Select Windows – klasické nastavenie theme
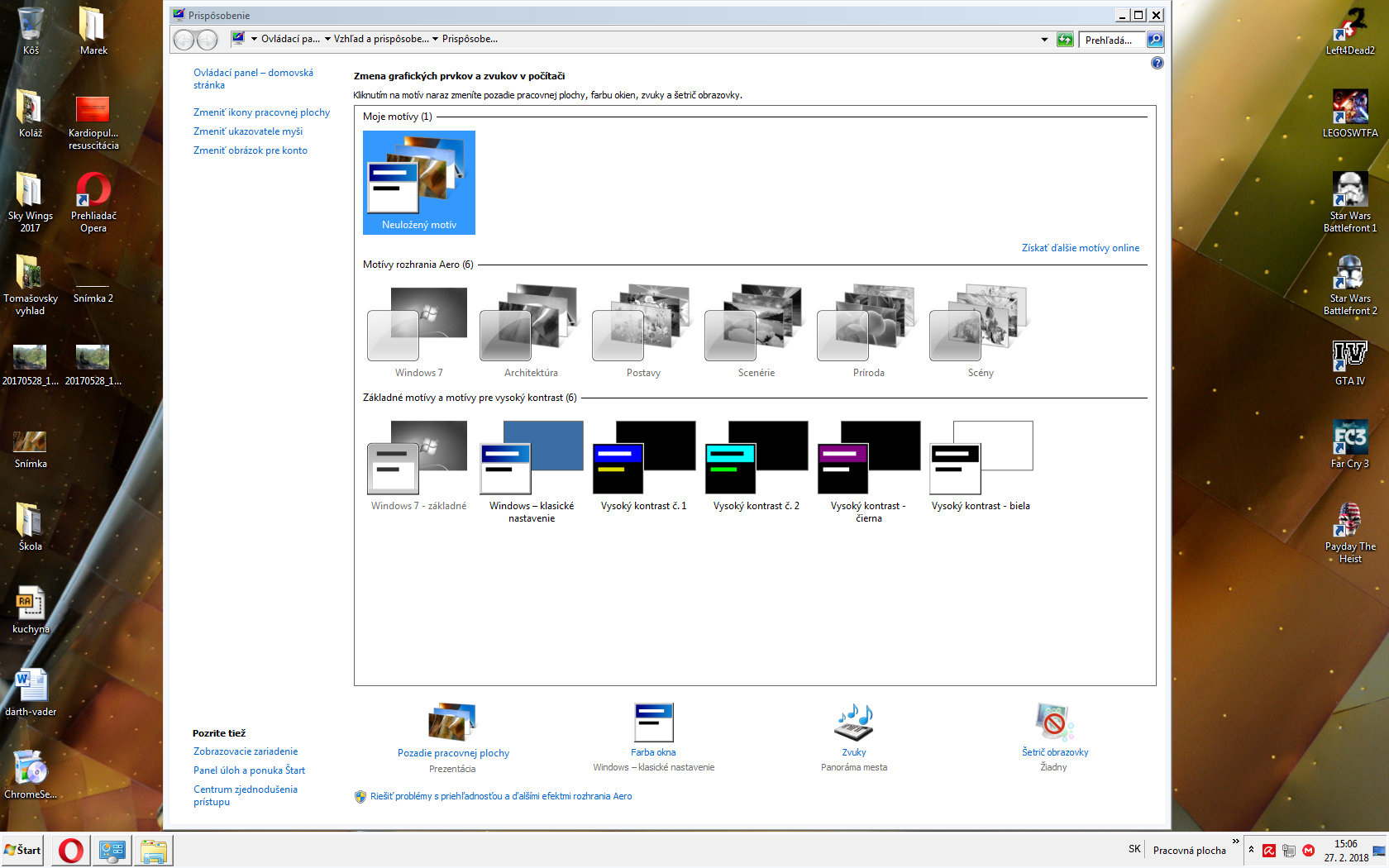 pos(532,471)
